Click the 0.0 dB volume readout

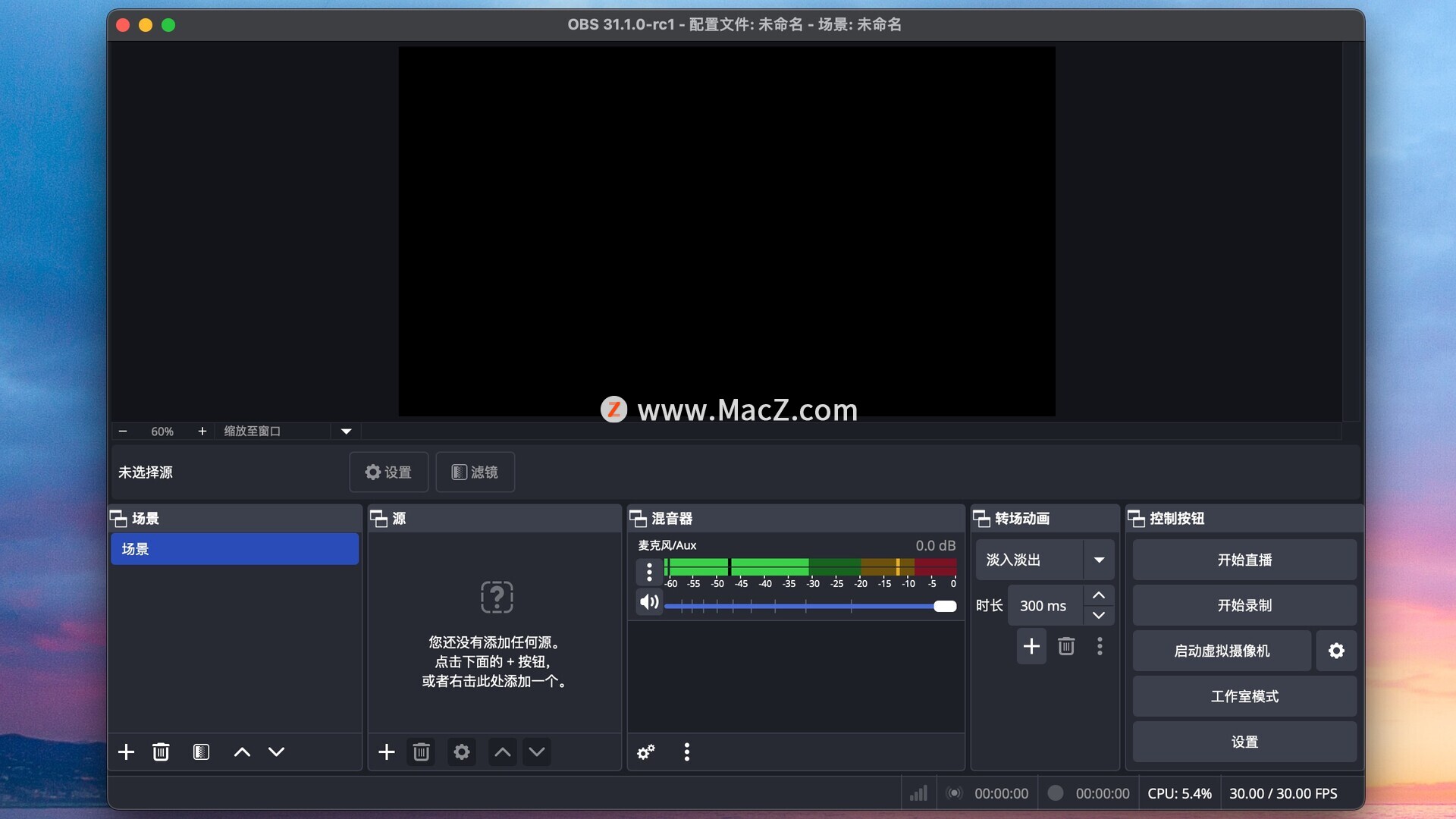[x=935, y=546]
